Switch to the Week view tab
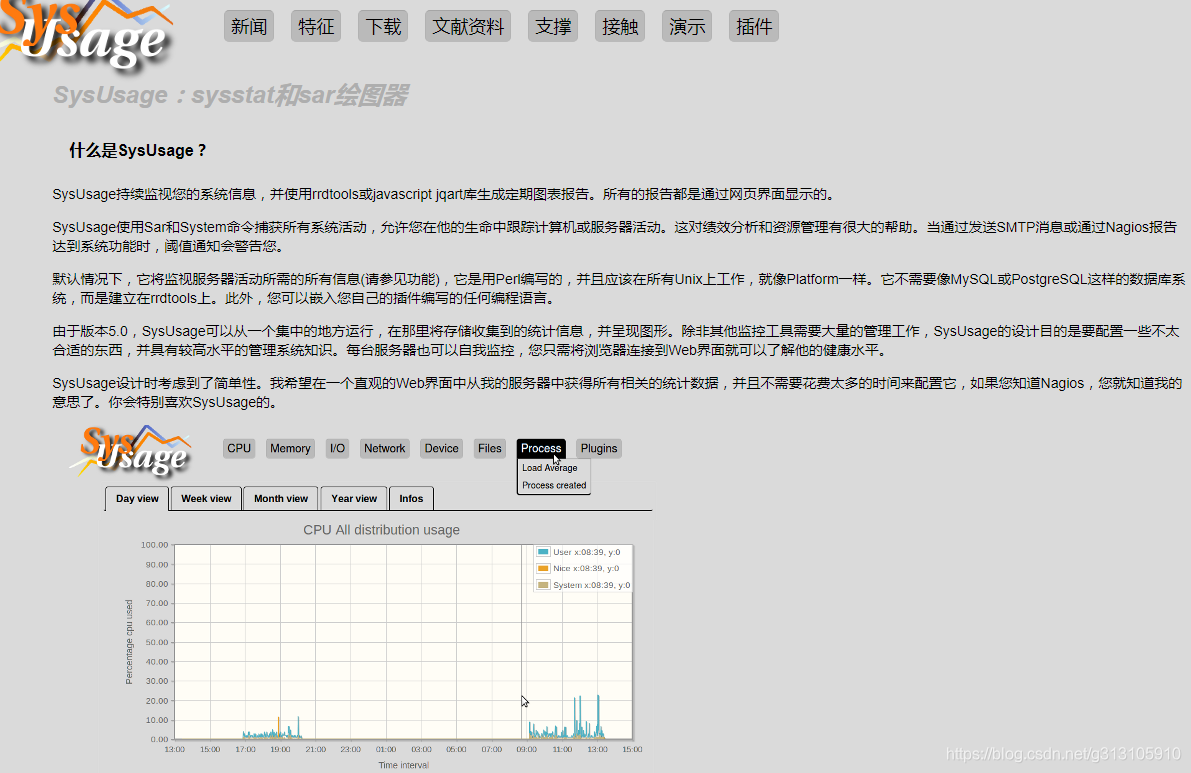Viewport: 1191px width, 773px height. coord(206,499)
